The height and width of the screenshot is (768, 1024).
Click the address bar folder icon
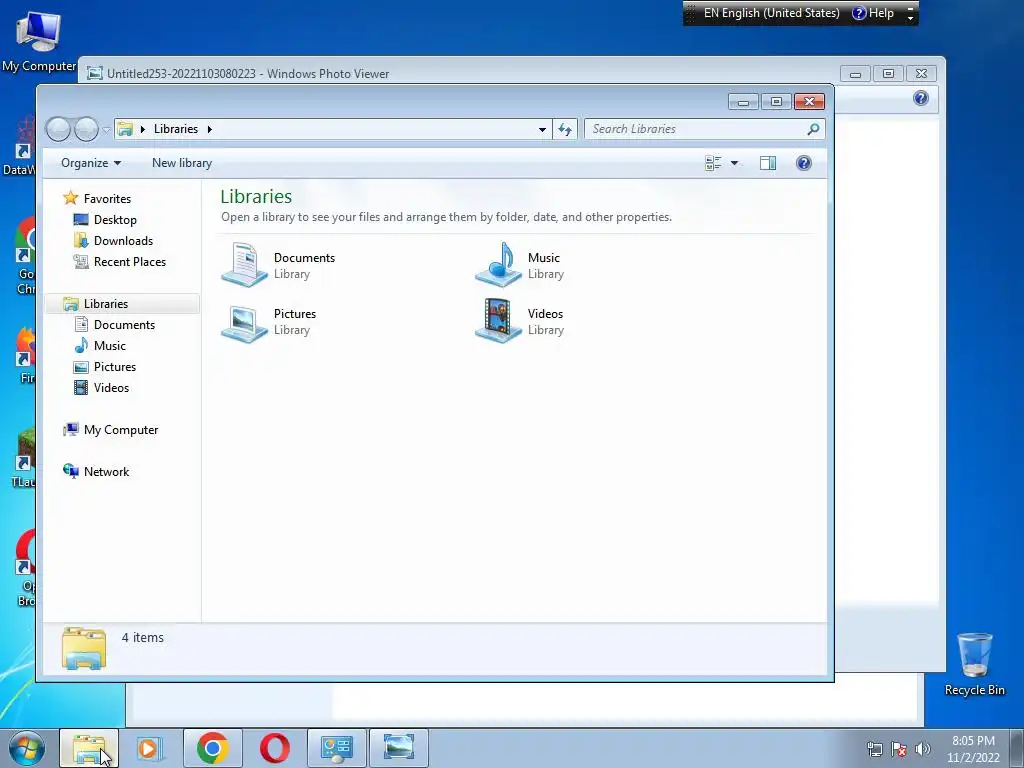tap(125, 129)
